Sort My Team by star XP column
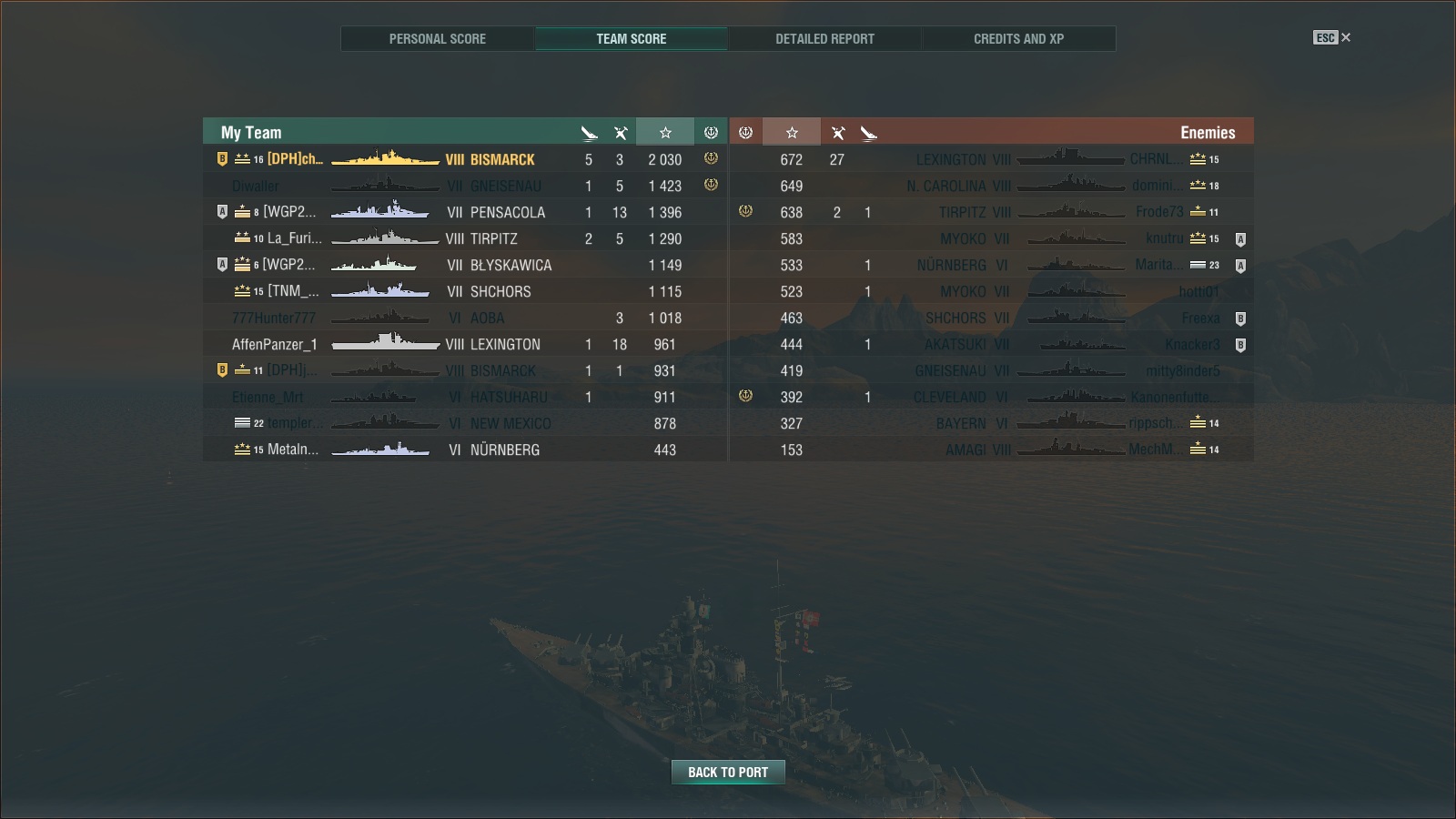This screenshot has width=1456, height=819. [x=665, y=132]
